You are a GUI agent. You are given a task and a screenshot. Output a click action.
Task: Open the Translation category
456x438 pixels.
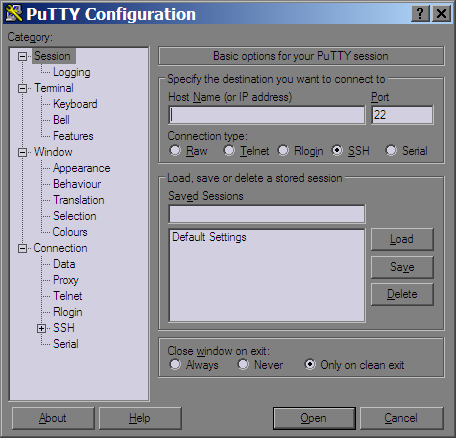click(x=79, y=200)
